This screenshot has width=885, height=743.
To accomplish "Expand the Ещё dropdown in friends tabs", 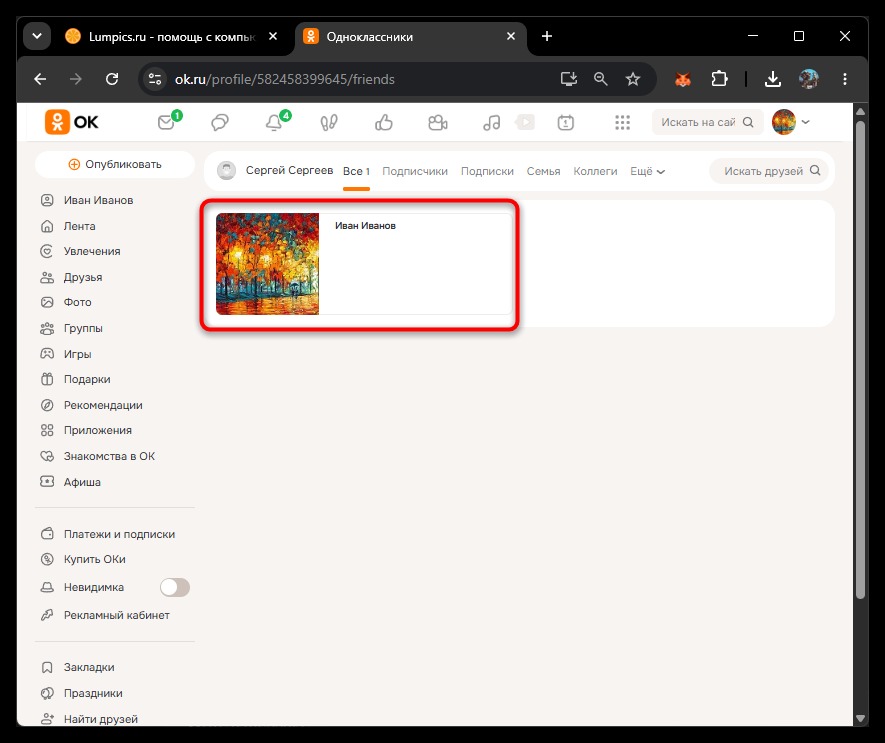I will [647, 171].
